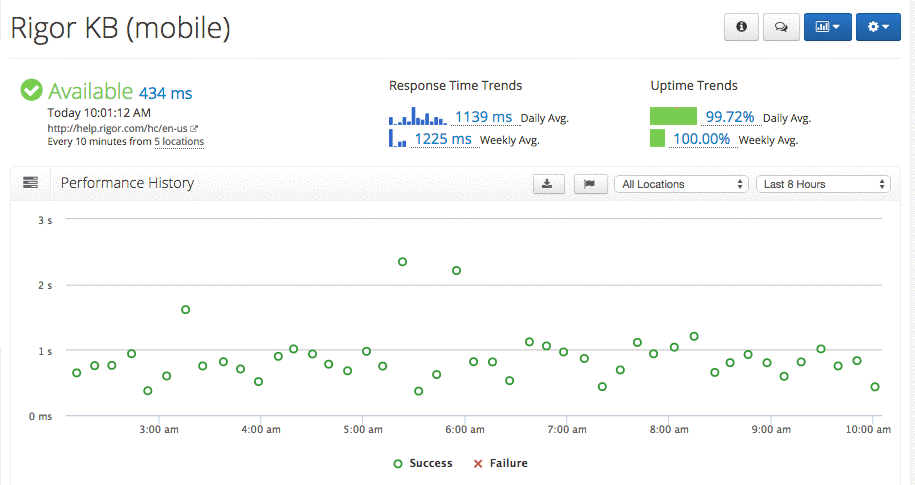Viewport: 915px width, 485px height.
Task: Click the Uptime Trends heading
Action: tap(694, 86)
